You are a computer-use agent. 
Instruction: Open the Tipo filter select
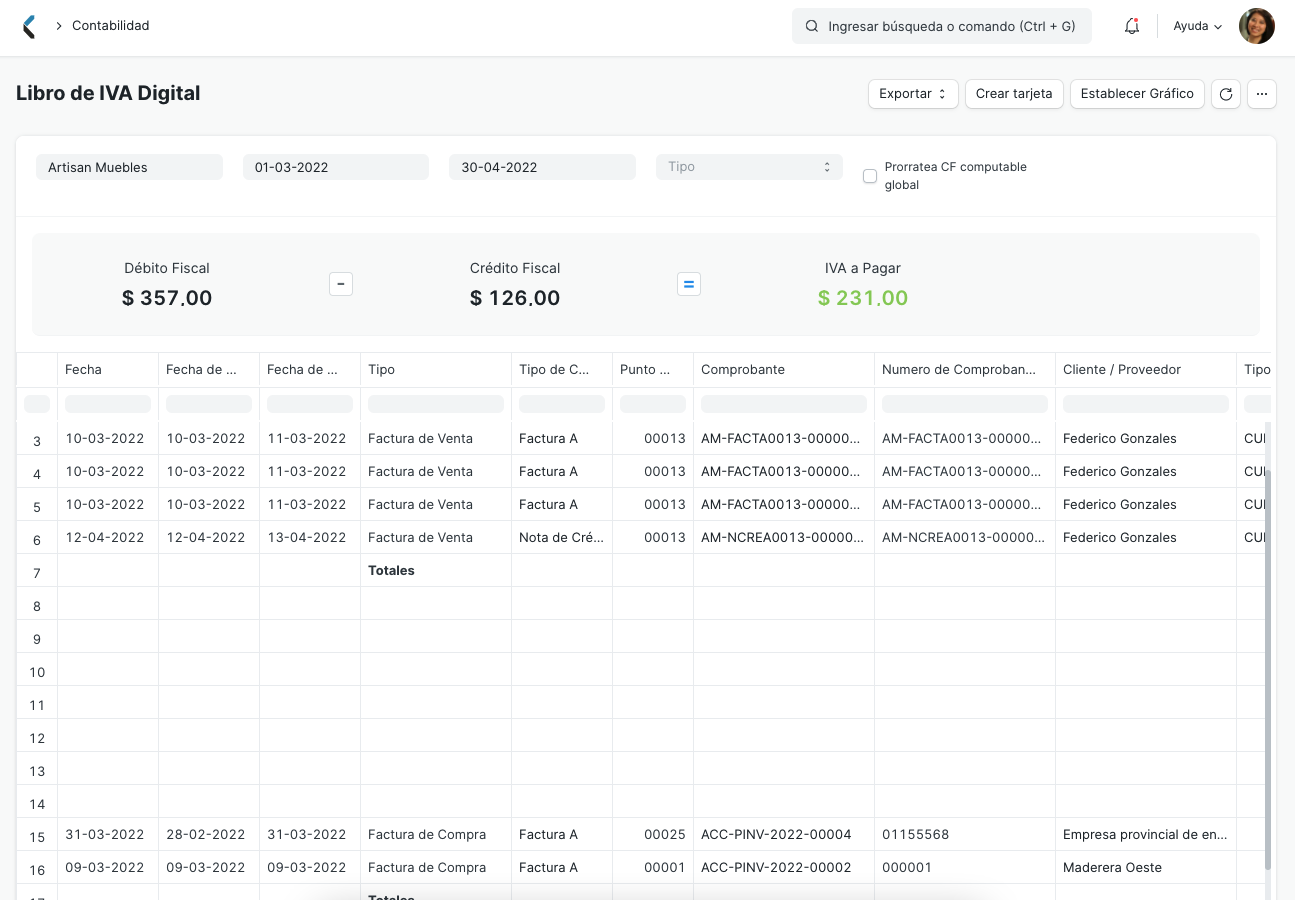749,167
